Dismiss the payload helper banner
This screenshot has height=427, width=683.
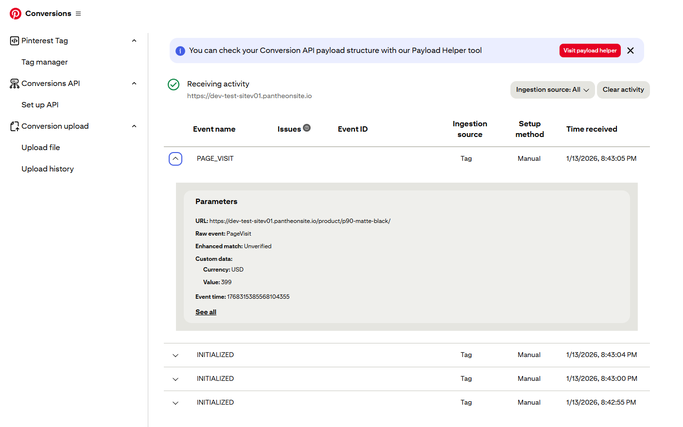click(x=630, y=50)
